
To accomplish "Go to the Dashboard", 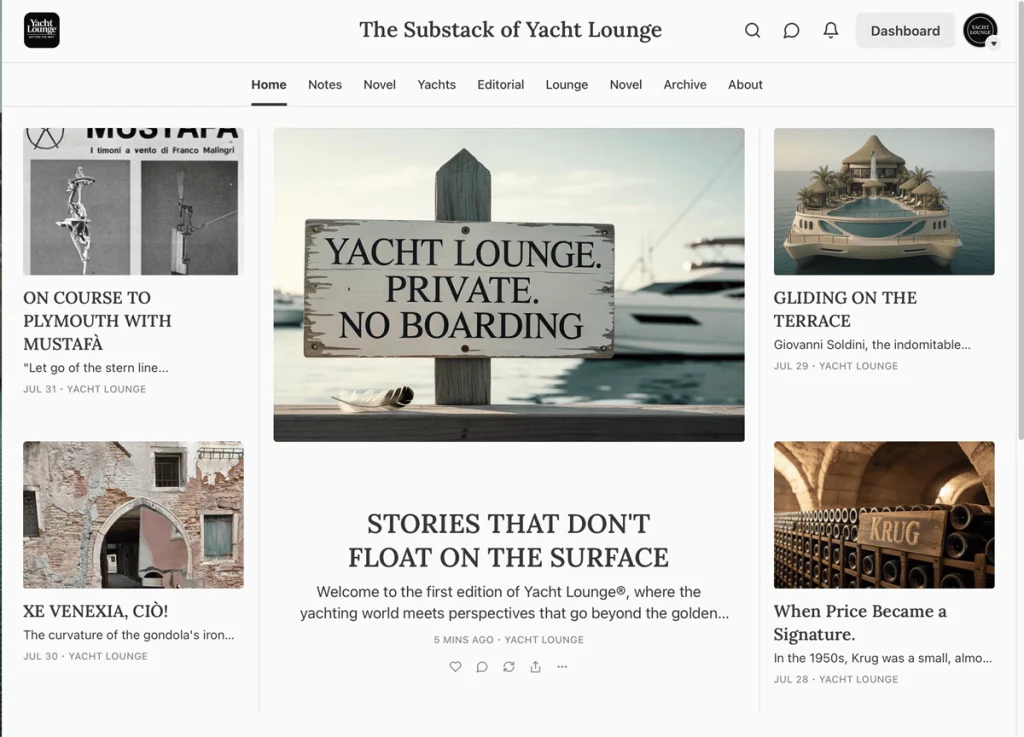I will [x=904, y=31].
